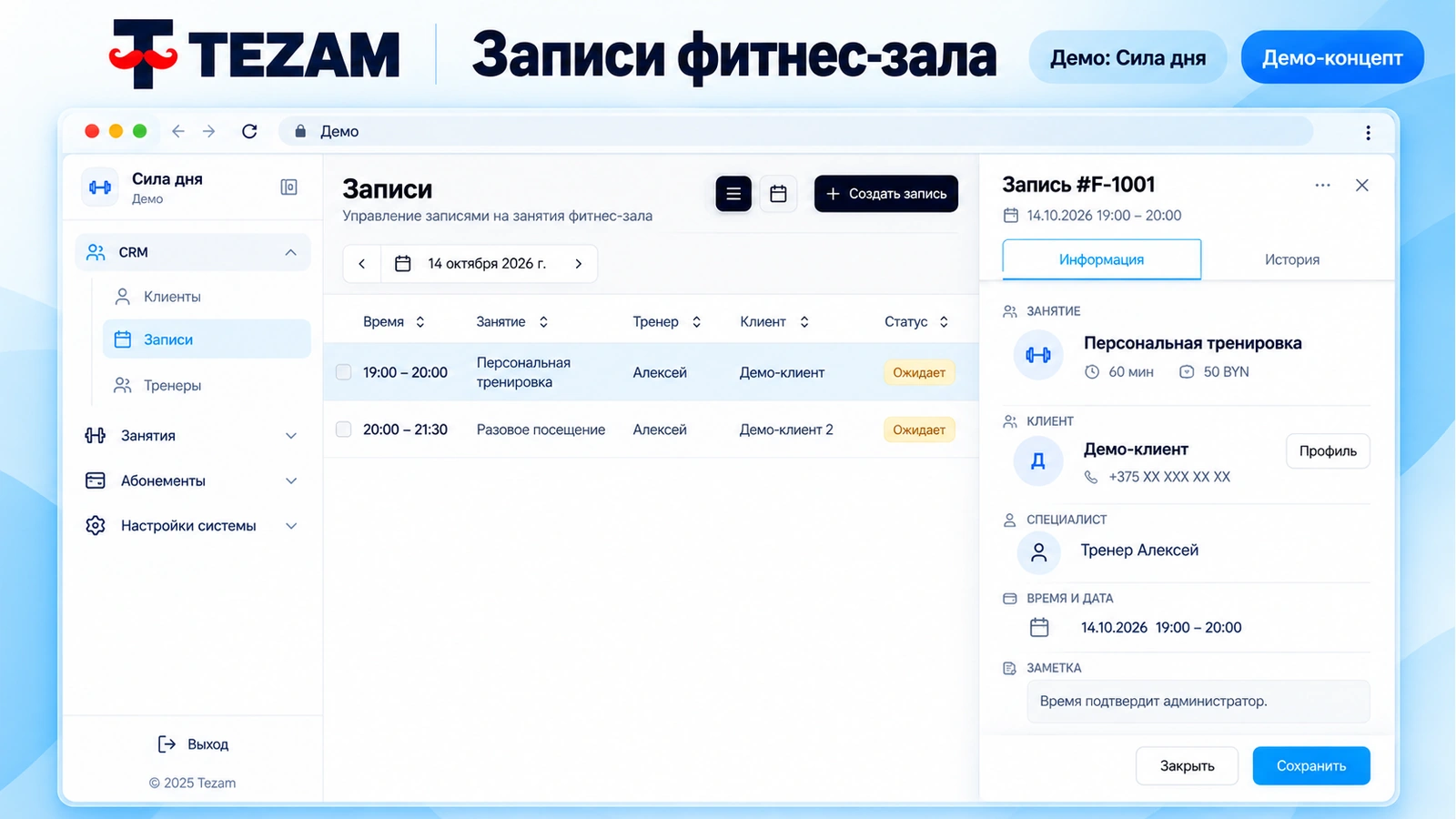Click the Сохранить button

tap(1311, 766)
